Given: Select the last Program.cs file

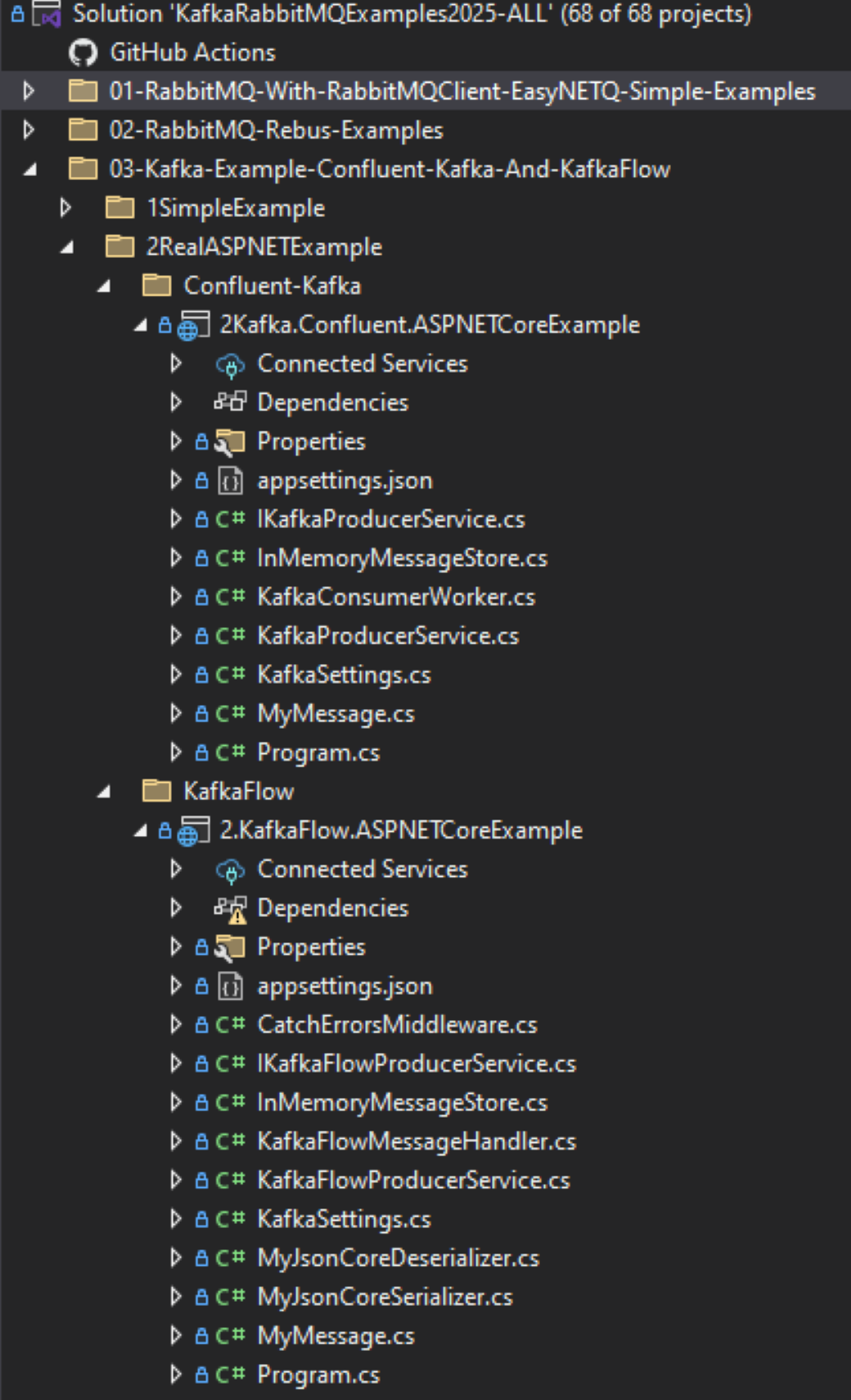Looking at the screenshot, I should (318, 1375).
